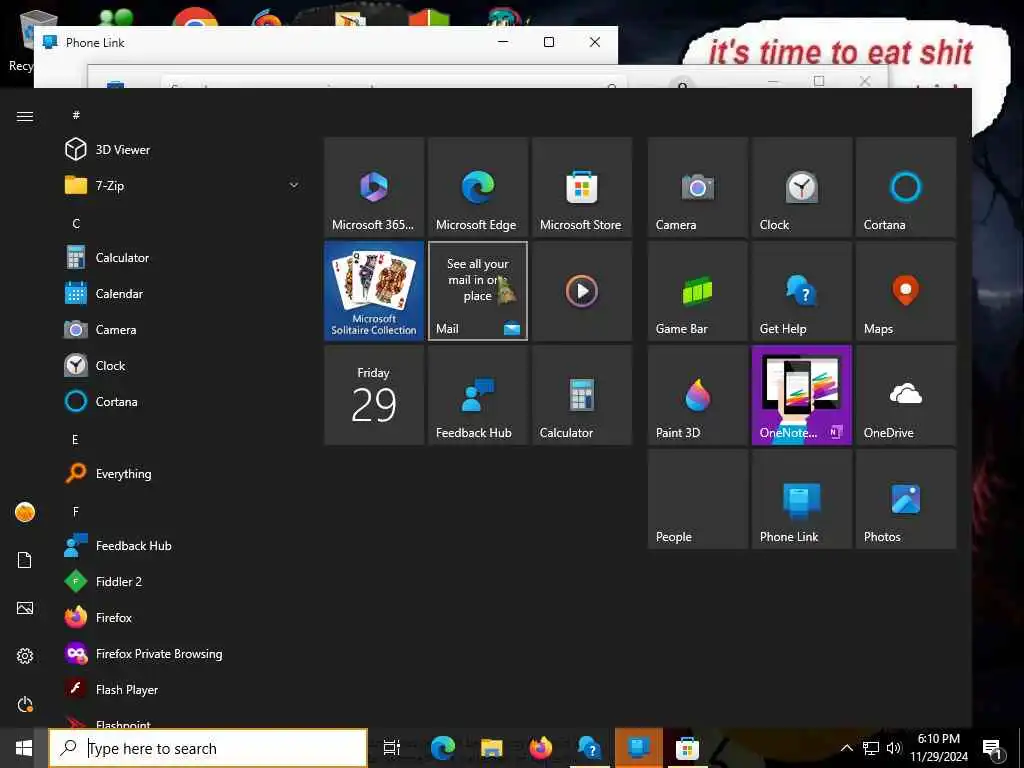Open the Maps tile
Screen dimensions: 1024x768
pyautogui.click(x=906, y=291)
